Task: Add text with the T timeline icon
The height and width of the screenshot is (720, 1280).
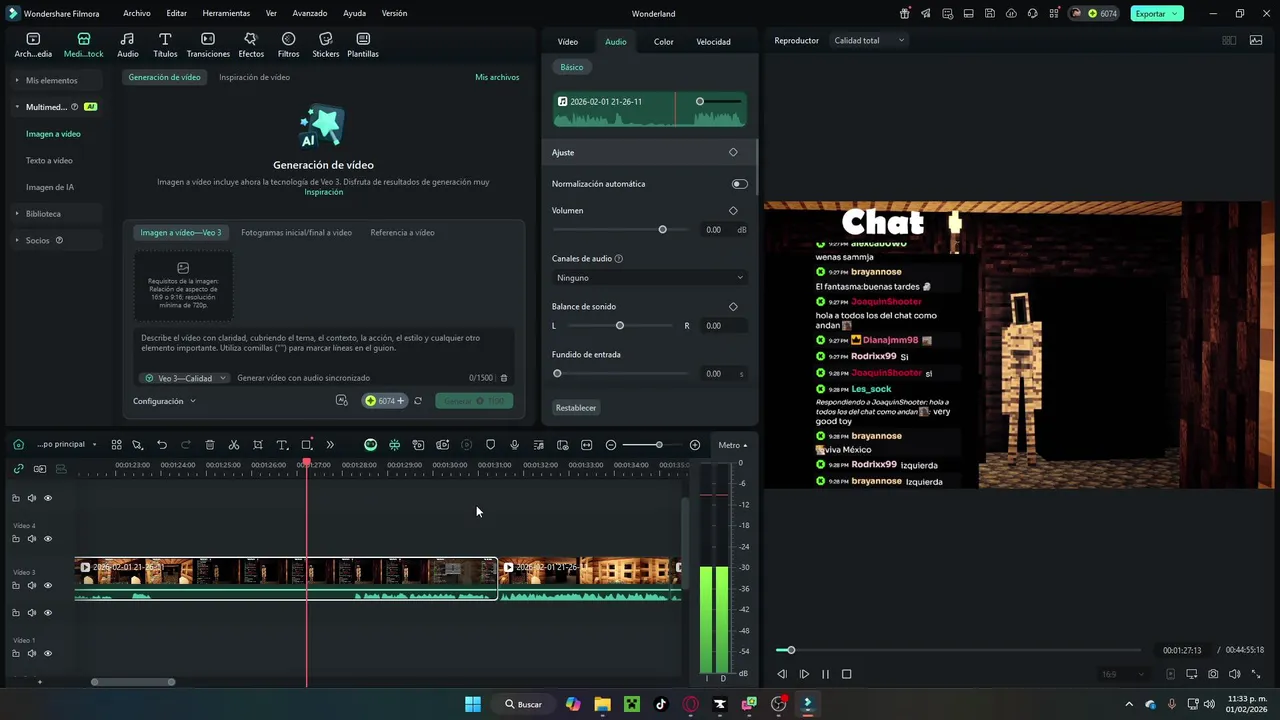Action: pyautogui.click(x=282, y=445)
